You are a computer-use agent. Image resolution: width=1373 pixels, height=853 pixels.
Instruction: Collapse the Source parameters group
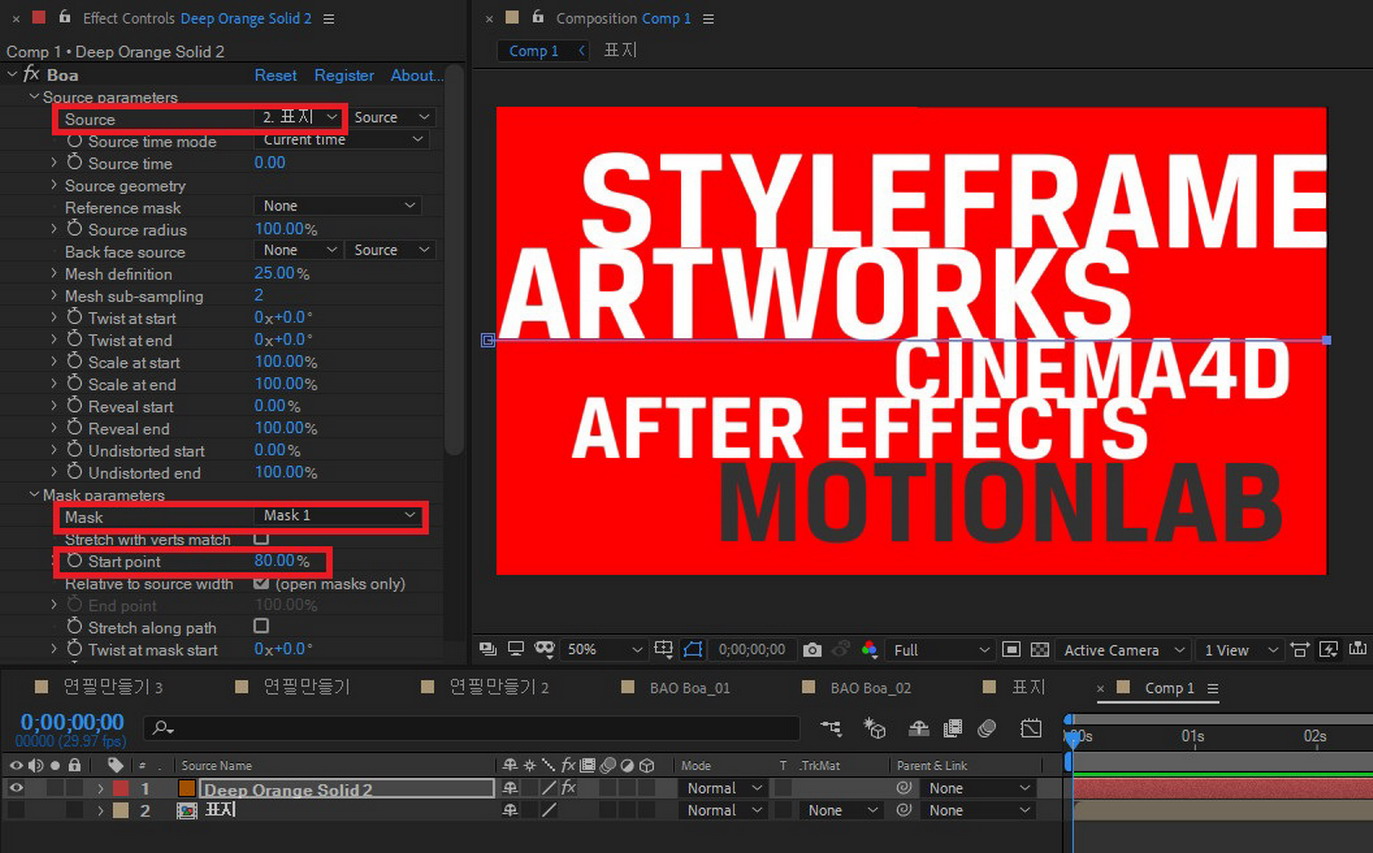(x=34, y=97)
